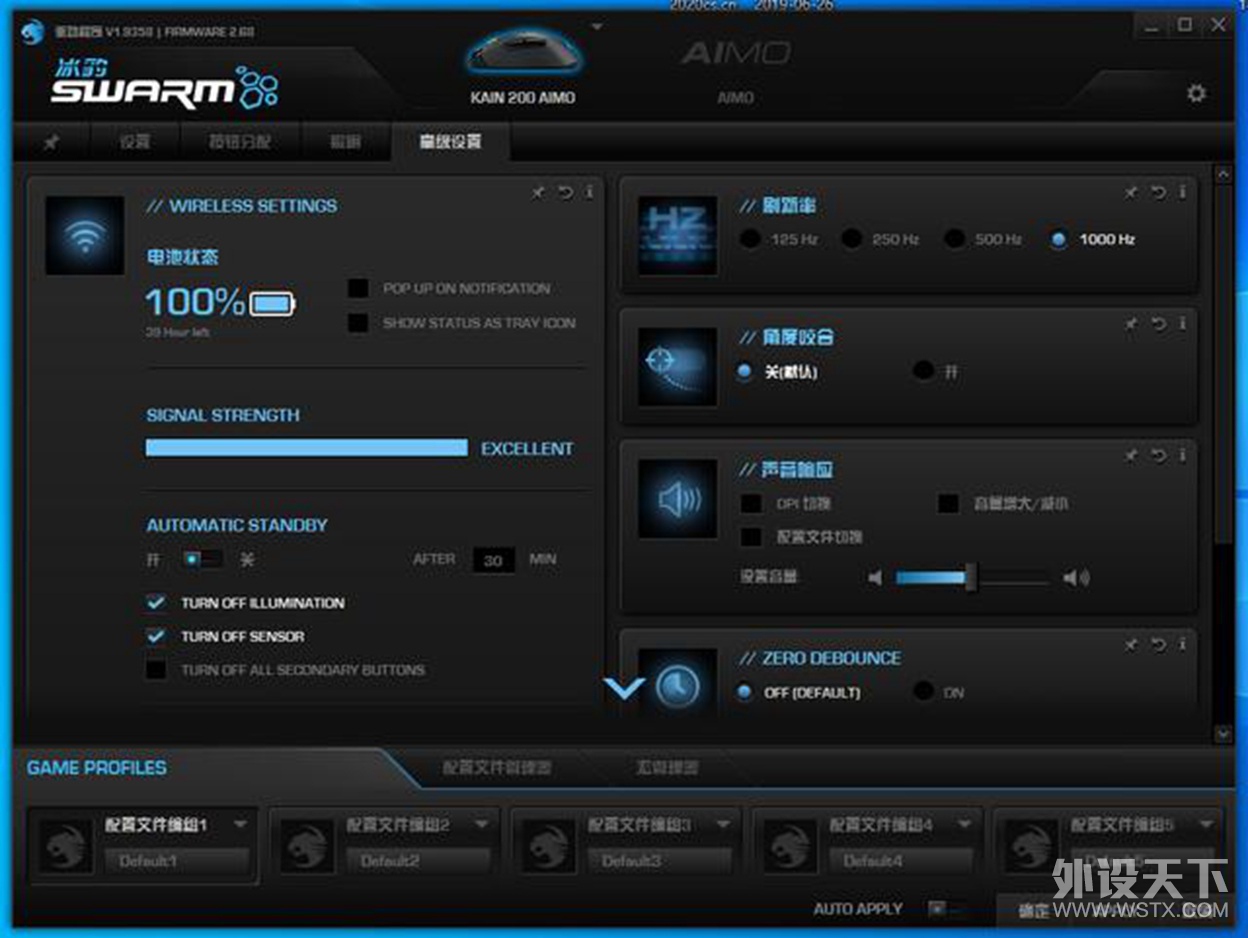Reset the 声音响应 sound feedback panel
This screenshot has height=938, width=1248.
(1159, 456)
